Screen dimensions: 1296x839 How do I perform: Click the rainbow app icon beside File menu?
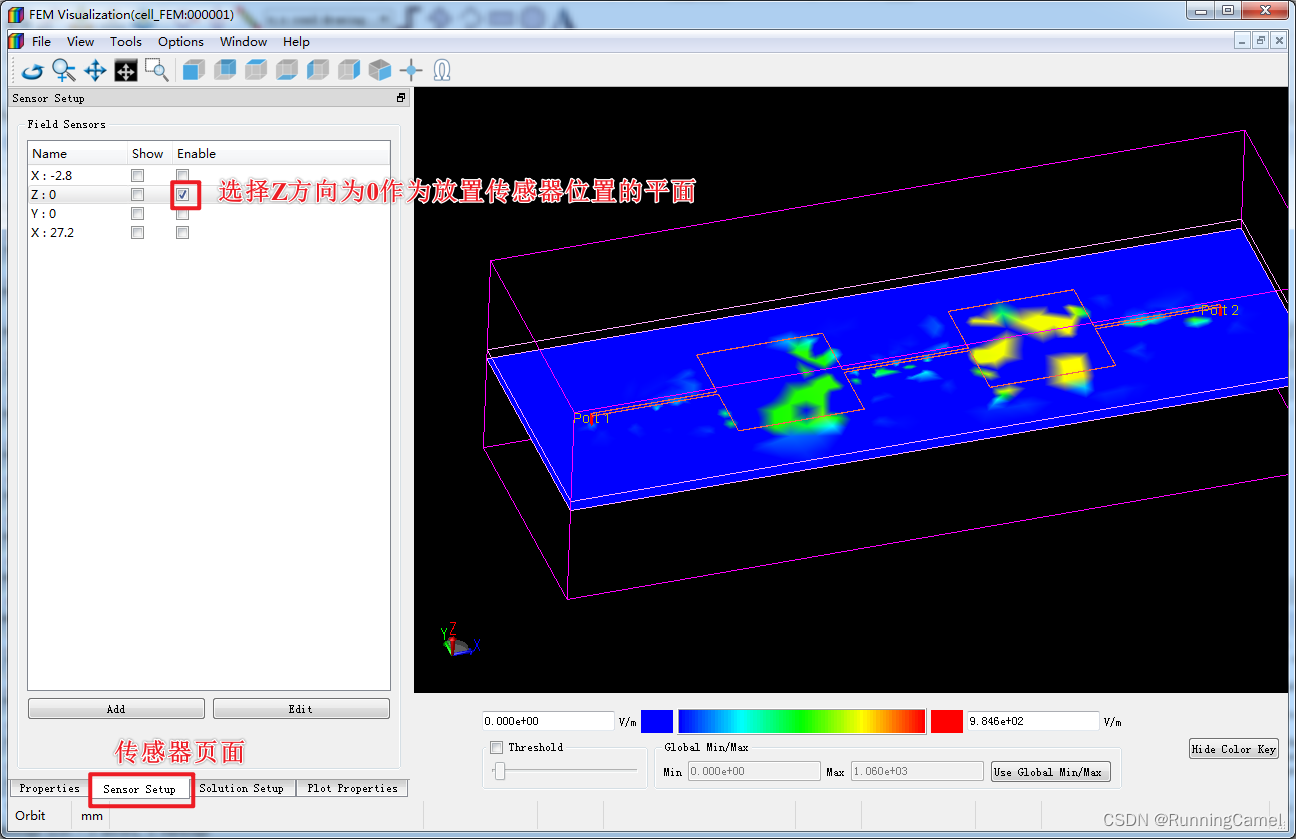coord(16,41)
